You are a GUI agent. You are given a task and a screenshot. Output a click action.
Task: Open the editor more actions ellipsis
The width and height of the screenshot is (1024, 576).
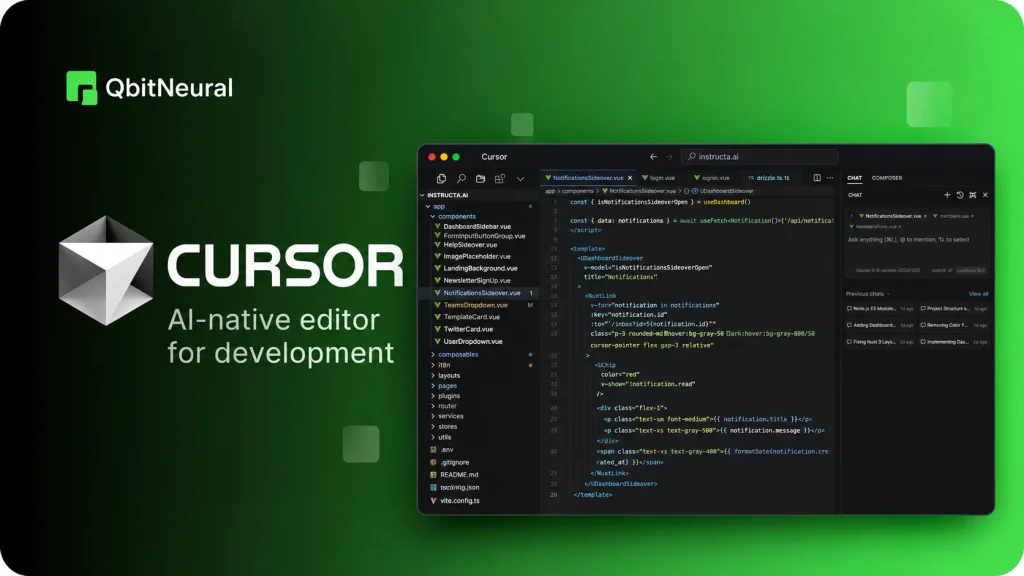coord(830,178)
